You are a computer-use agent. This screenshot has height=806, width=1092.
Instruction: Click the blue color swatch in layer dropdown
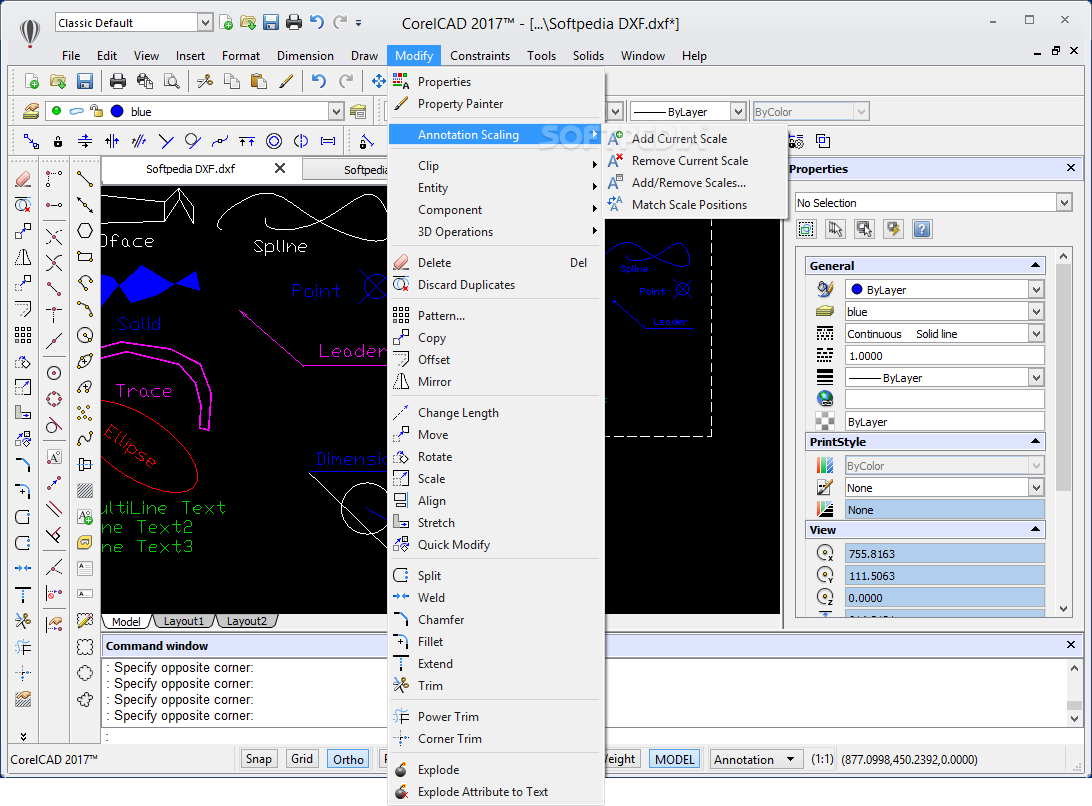coord(117,111)
